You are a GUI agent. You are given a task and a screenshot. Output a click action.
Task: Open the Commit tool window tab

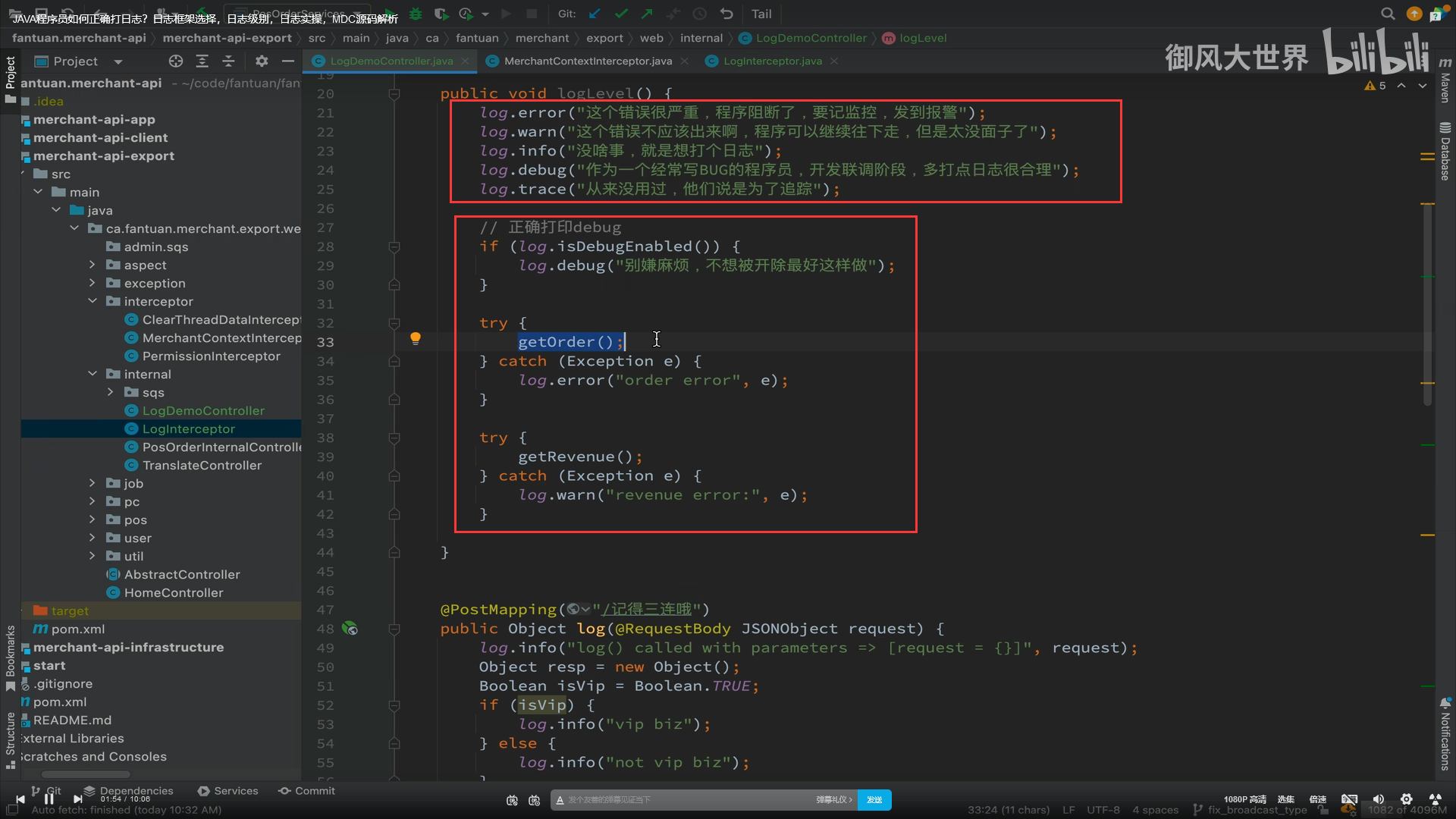[x=306, y=791]
